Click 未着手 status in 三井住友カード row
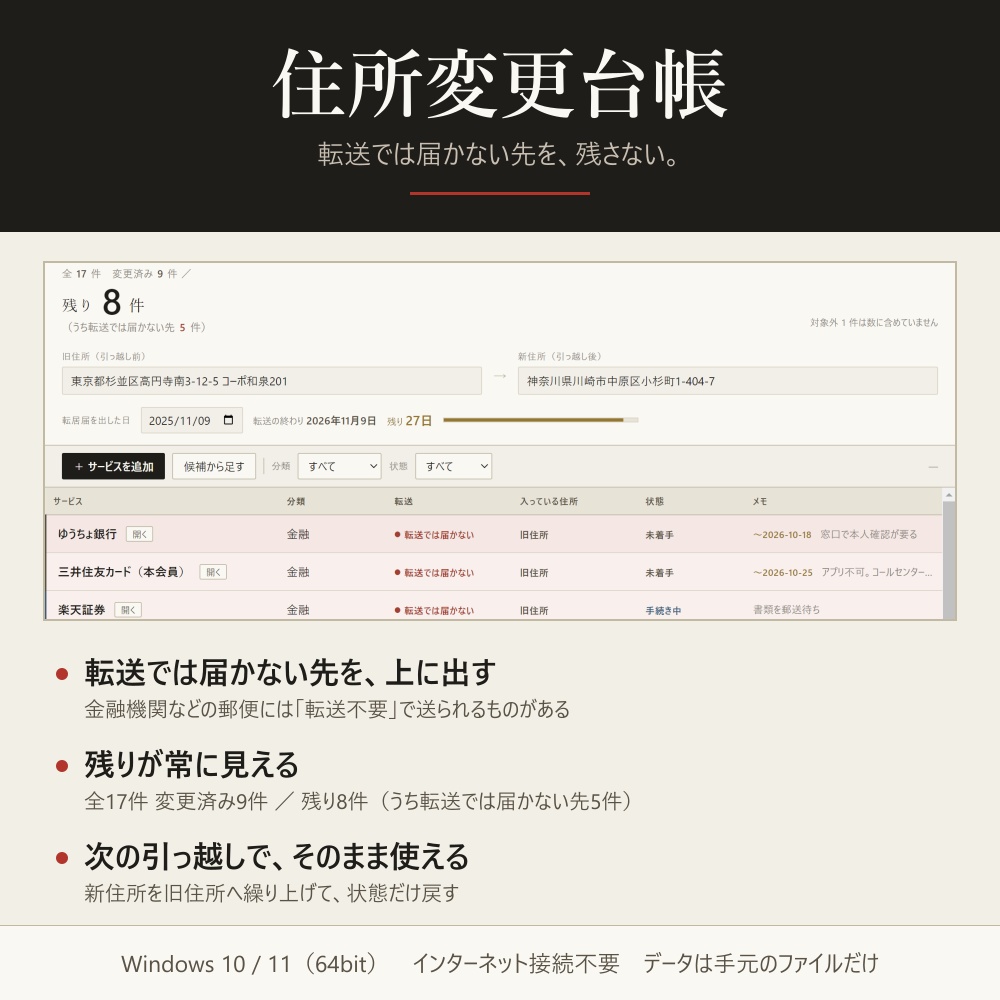1000x1000 pixels. click(659, 573)
